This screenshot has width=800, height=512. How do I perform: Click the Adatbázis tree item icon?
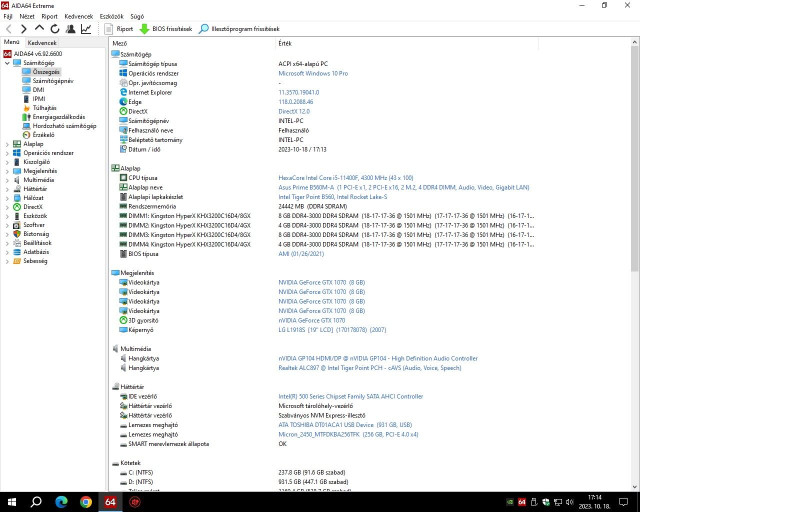pos(17,252)
